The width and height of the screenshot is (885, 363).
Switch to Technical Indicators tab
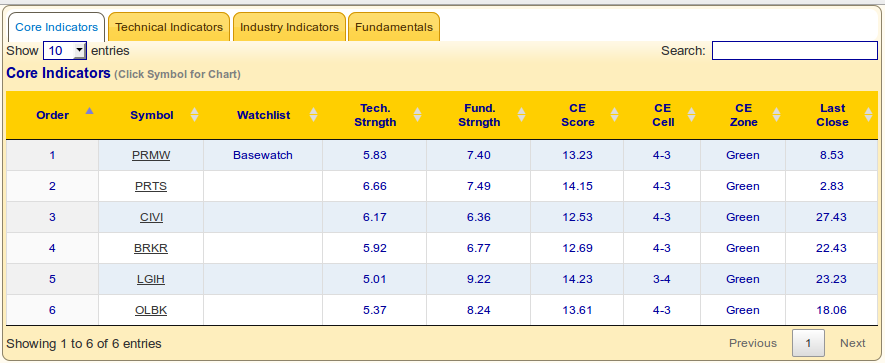(x=169, y=27)
